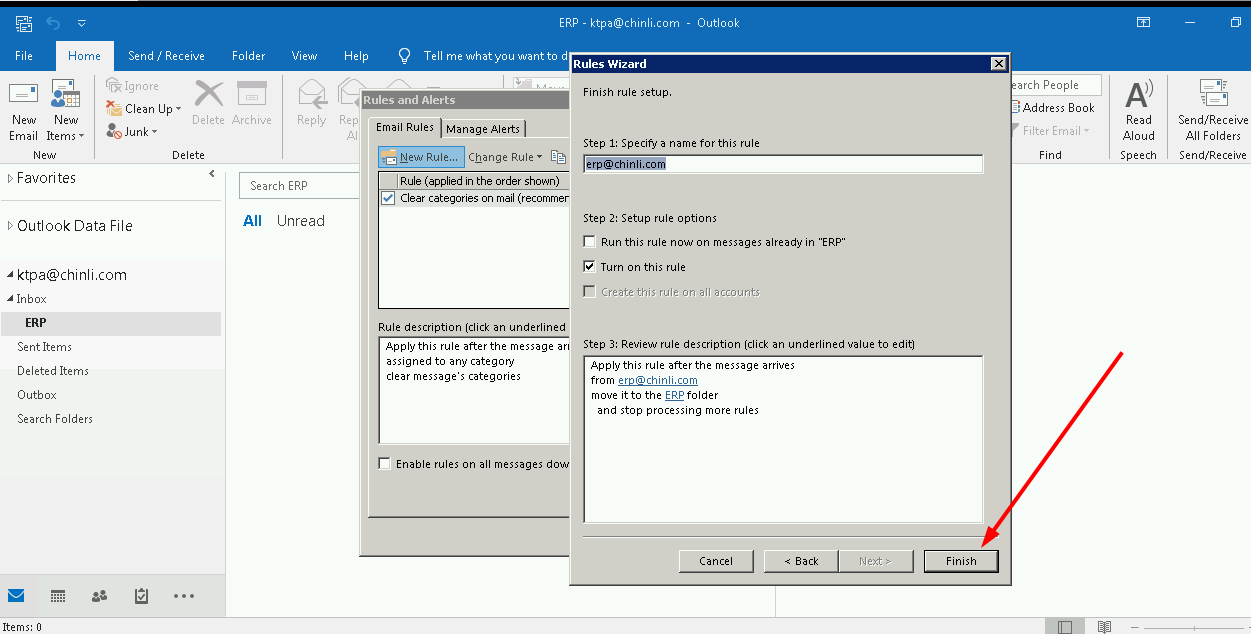Toggle Enable rules on all messages checkbox

coord(385,464)
